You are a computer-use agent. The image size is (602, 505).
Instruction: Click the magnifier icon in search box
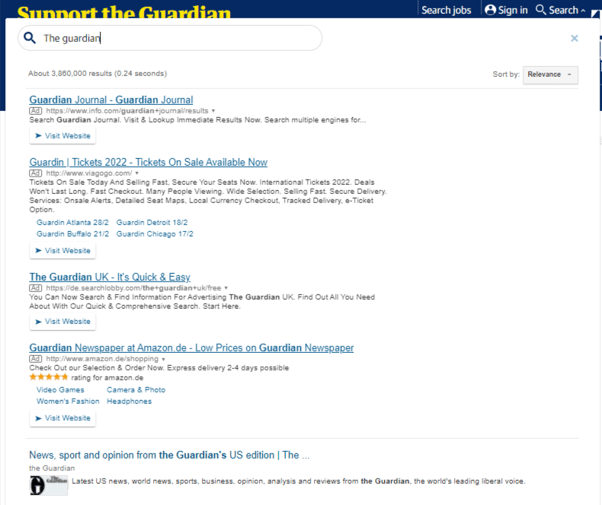30,38
